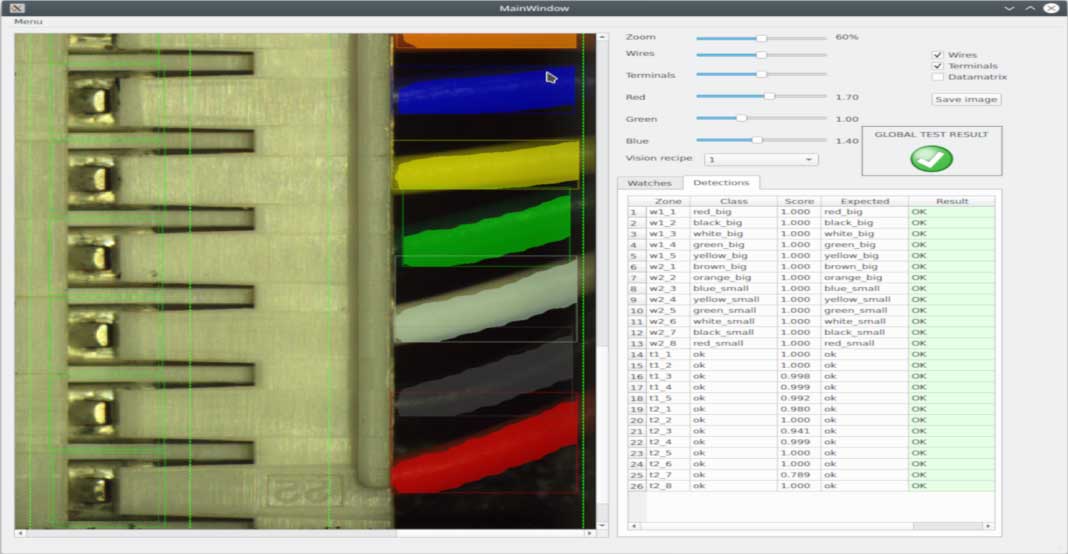The image size is (1068, 554).
Task: Click the green checkmark global test result icon
Action: coord(931,159)
